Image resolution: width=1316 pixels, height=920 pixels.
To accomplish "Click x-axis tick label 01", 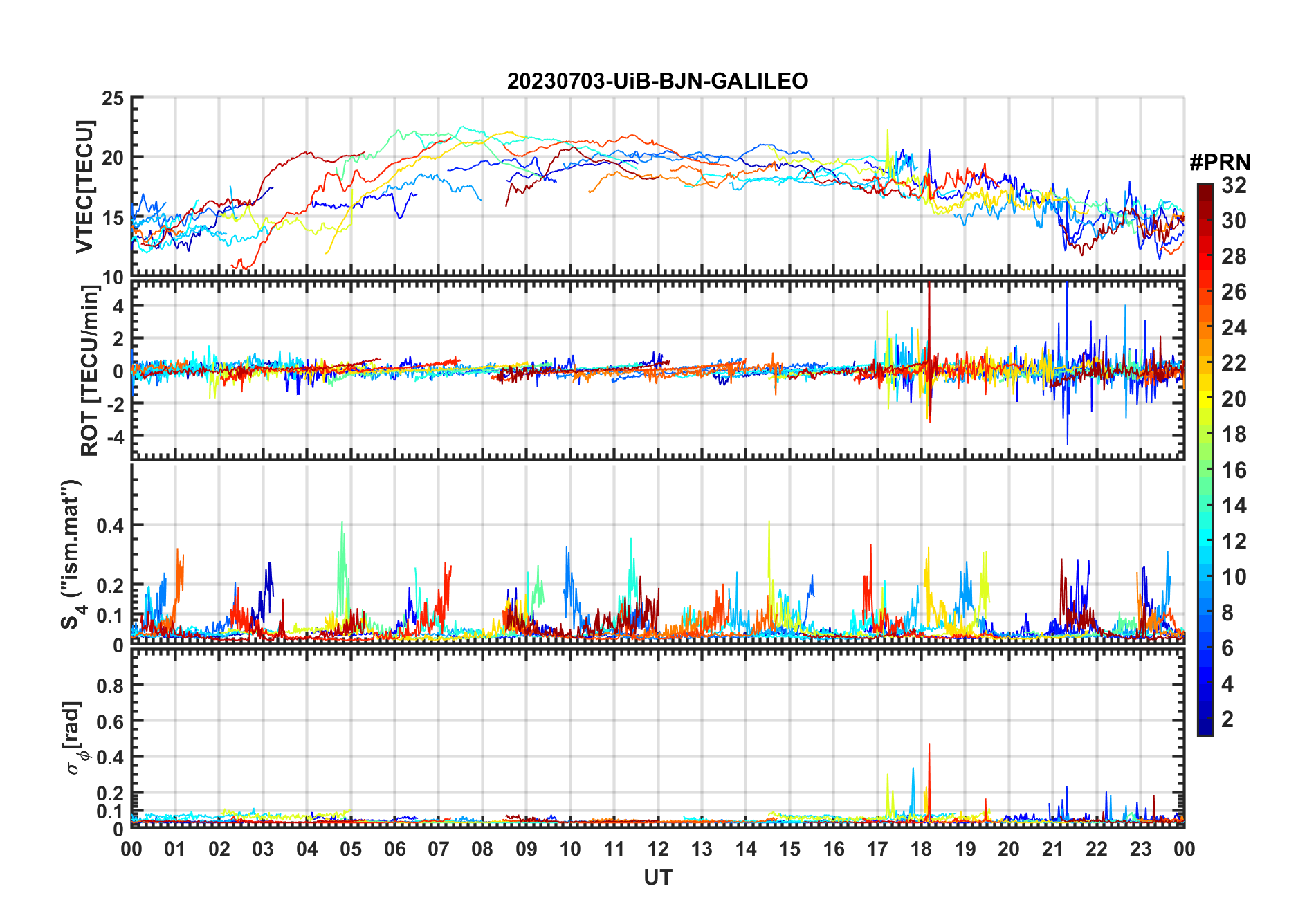I will coord(175,849).
